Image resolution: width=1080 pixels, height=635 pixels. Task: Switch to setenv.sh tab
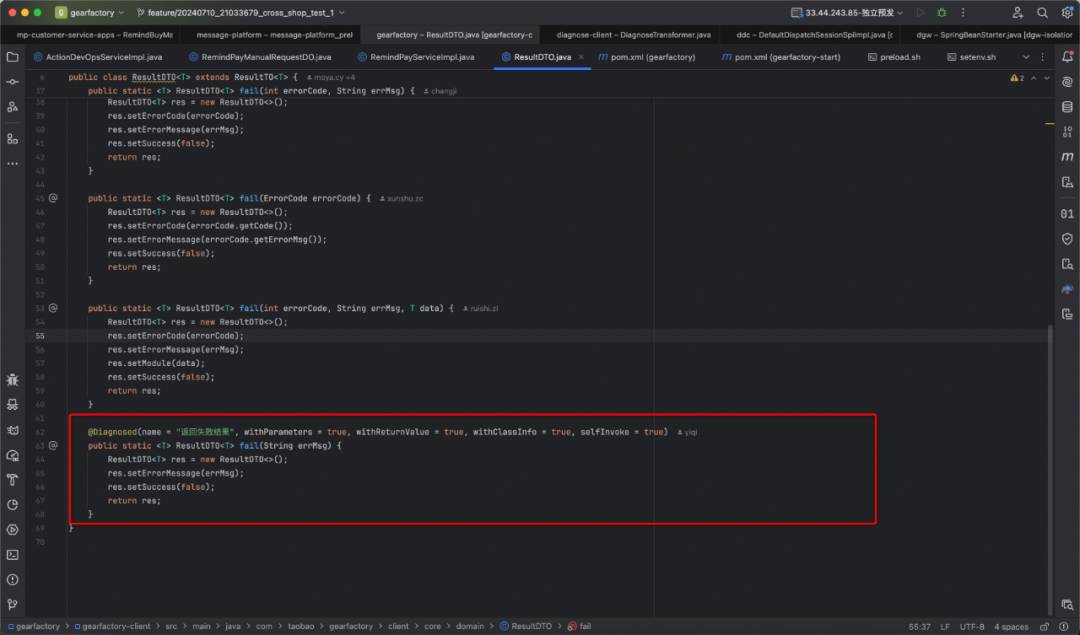point(971,57)
